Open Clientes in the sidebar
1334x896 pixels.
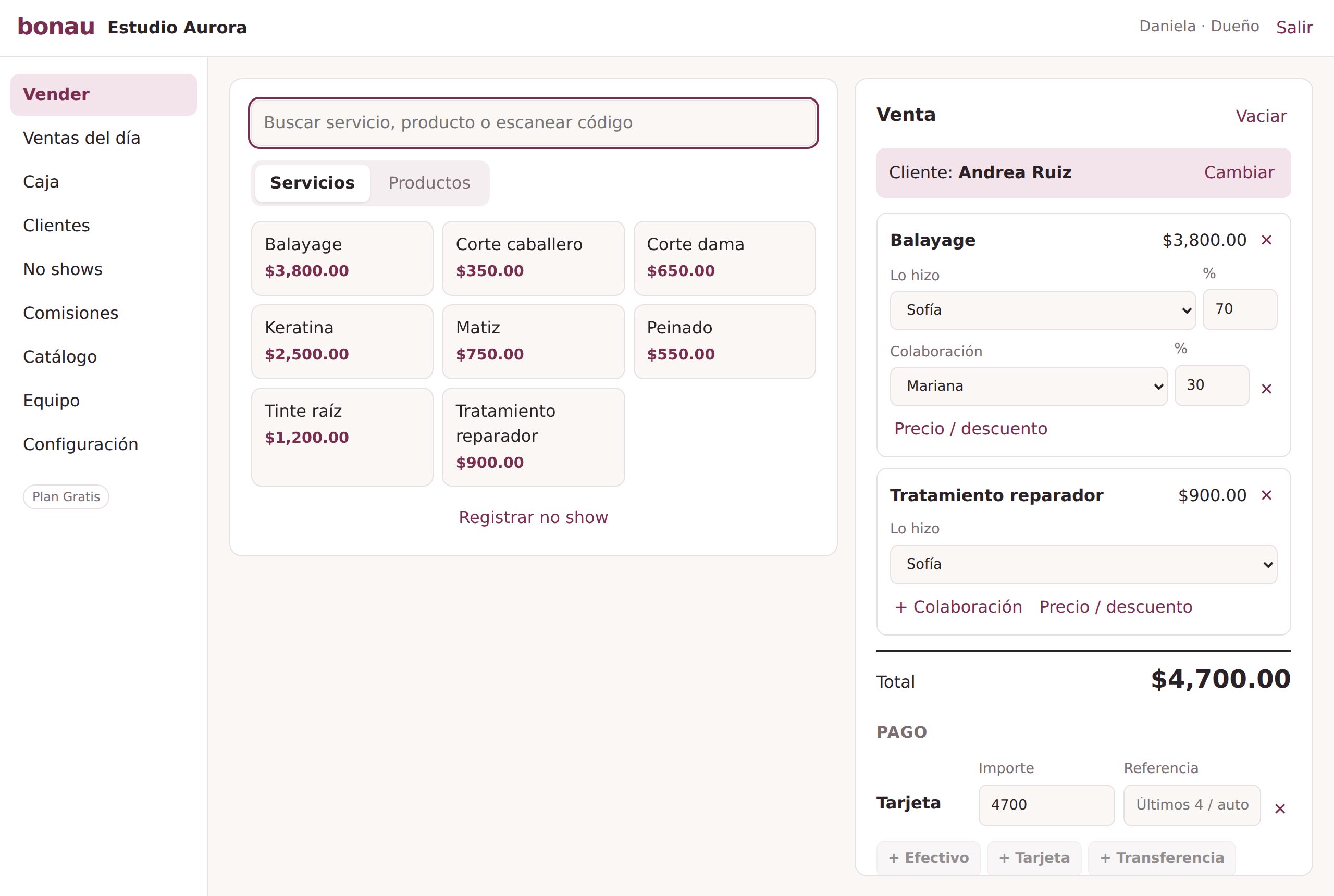[x=104, y=226]
